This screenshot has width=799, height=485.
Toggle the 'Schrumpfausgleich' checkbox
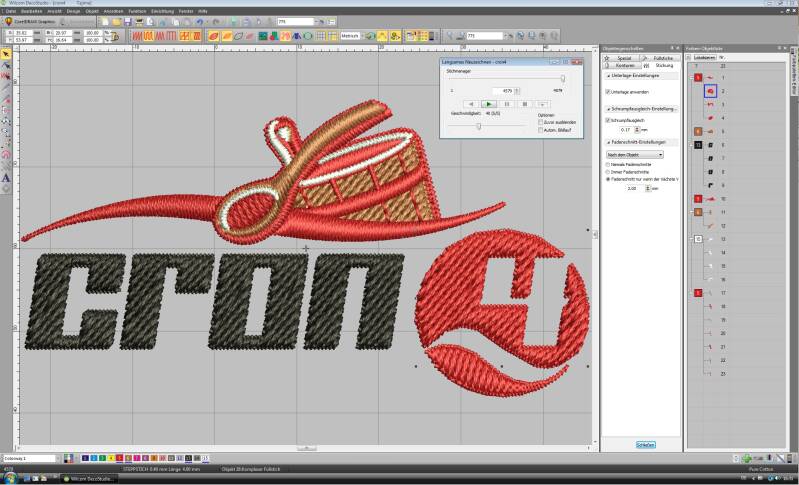click(608, 120)
